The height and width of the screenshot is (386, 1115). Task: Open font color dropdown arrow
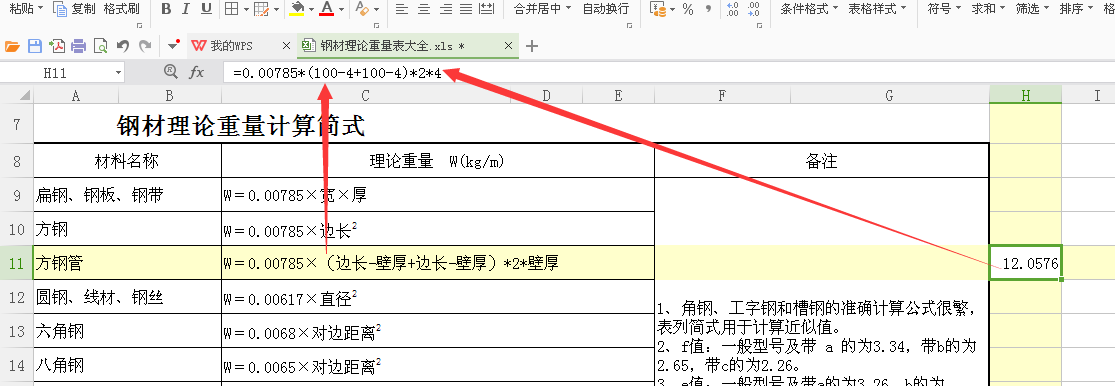[x=341, y=9]
